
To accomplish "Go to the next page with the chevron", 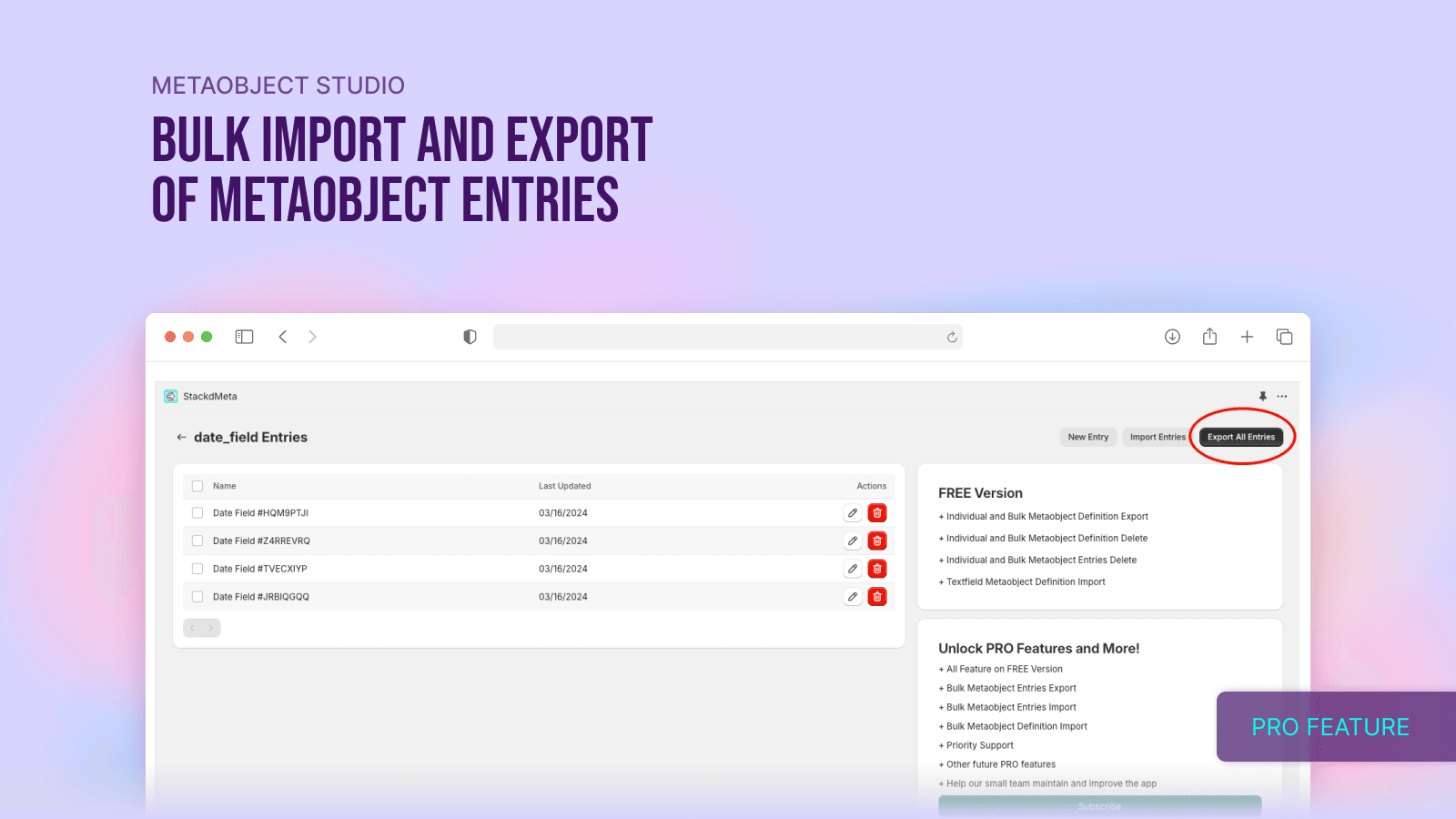I will 209,628.
